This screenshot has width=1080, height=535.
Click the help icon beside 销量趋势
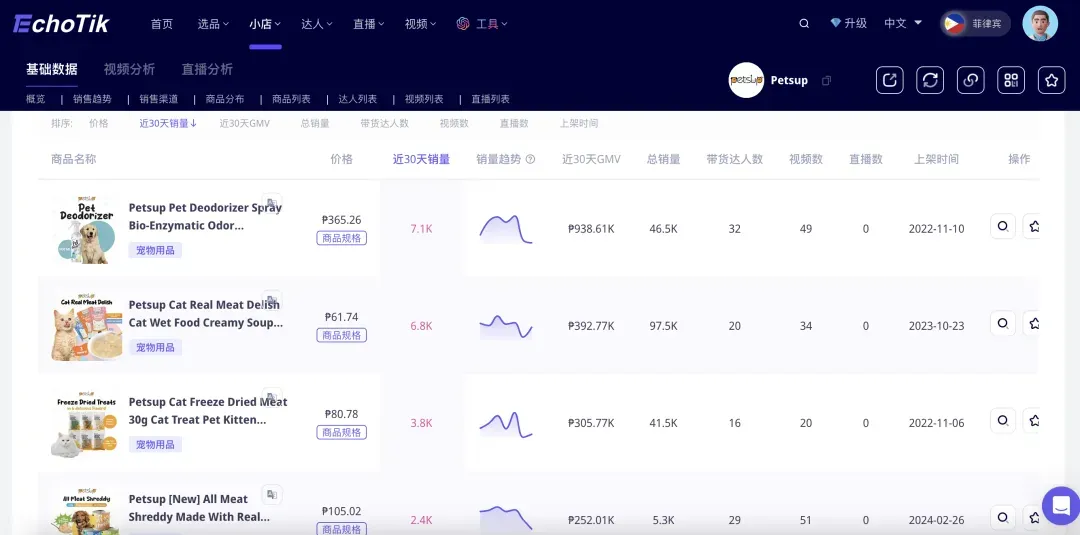pos(530,159)
